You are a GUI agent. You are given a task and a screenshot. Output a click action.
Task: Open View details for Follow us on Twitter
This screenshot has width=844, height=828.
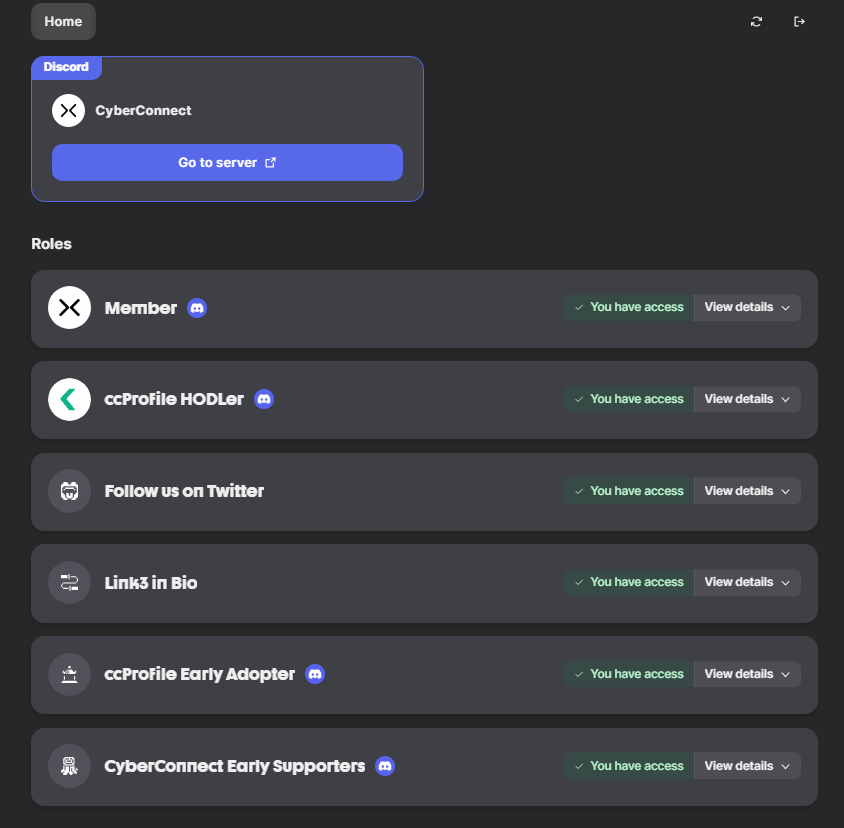[747, 491]
